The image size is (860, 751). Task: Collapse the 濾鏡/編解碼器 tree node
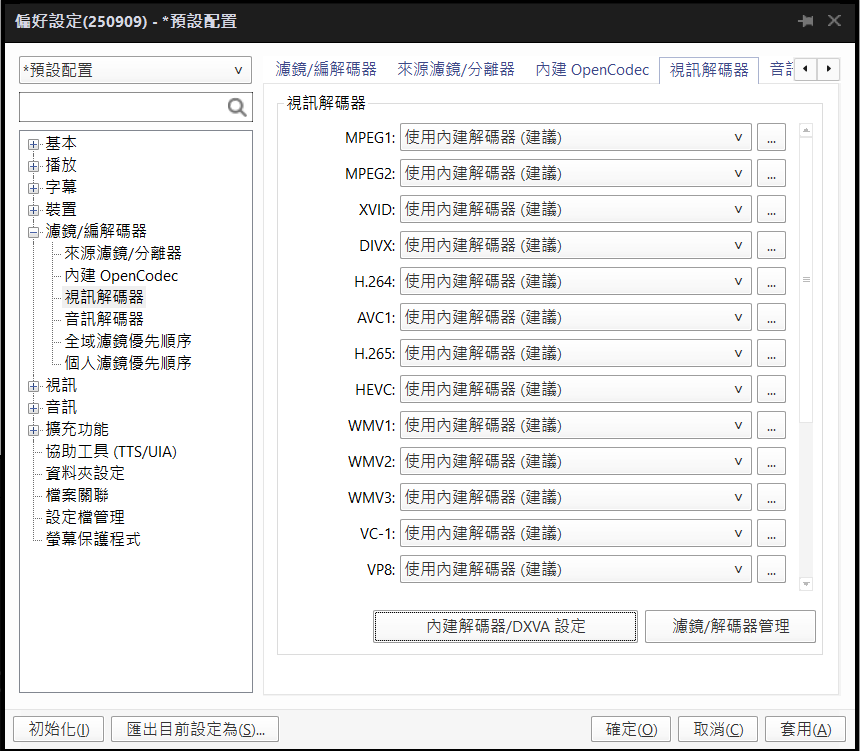pos(34,232)
